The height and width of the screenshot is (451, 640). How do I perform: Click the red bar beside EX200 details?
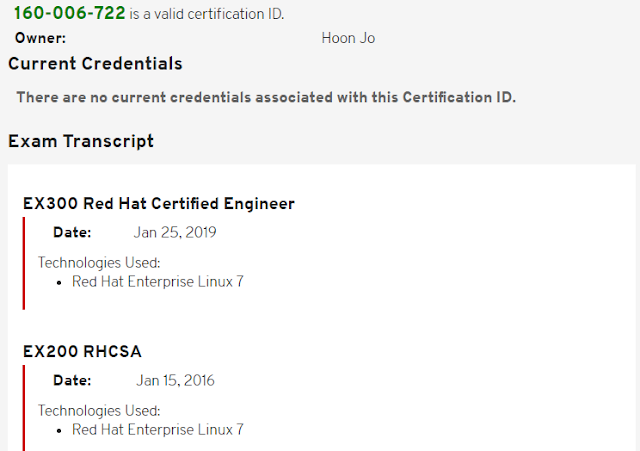point(24,408)
